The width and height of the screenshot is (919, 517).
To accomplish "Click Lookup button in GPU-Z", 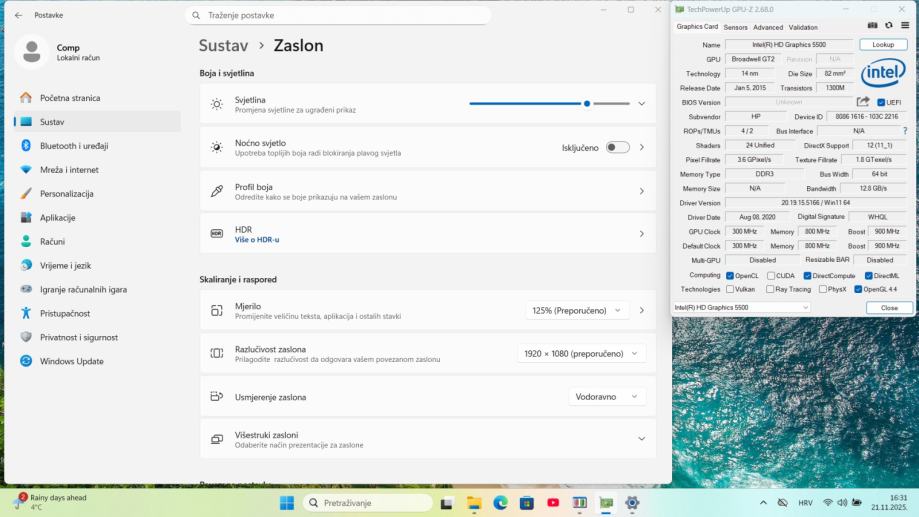I will coord(883,45).
